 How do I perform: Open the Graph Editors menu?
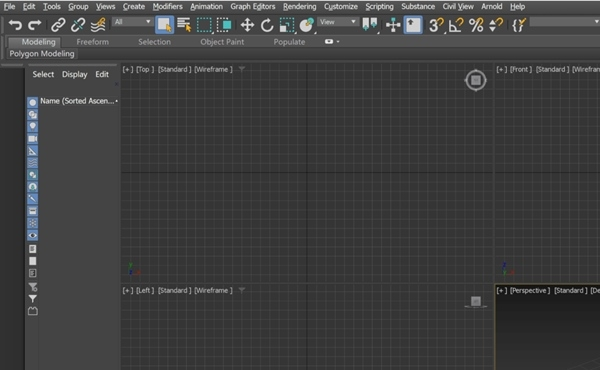(x=253, y=7)
